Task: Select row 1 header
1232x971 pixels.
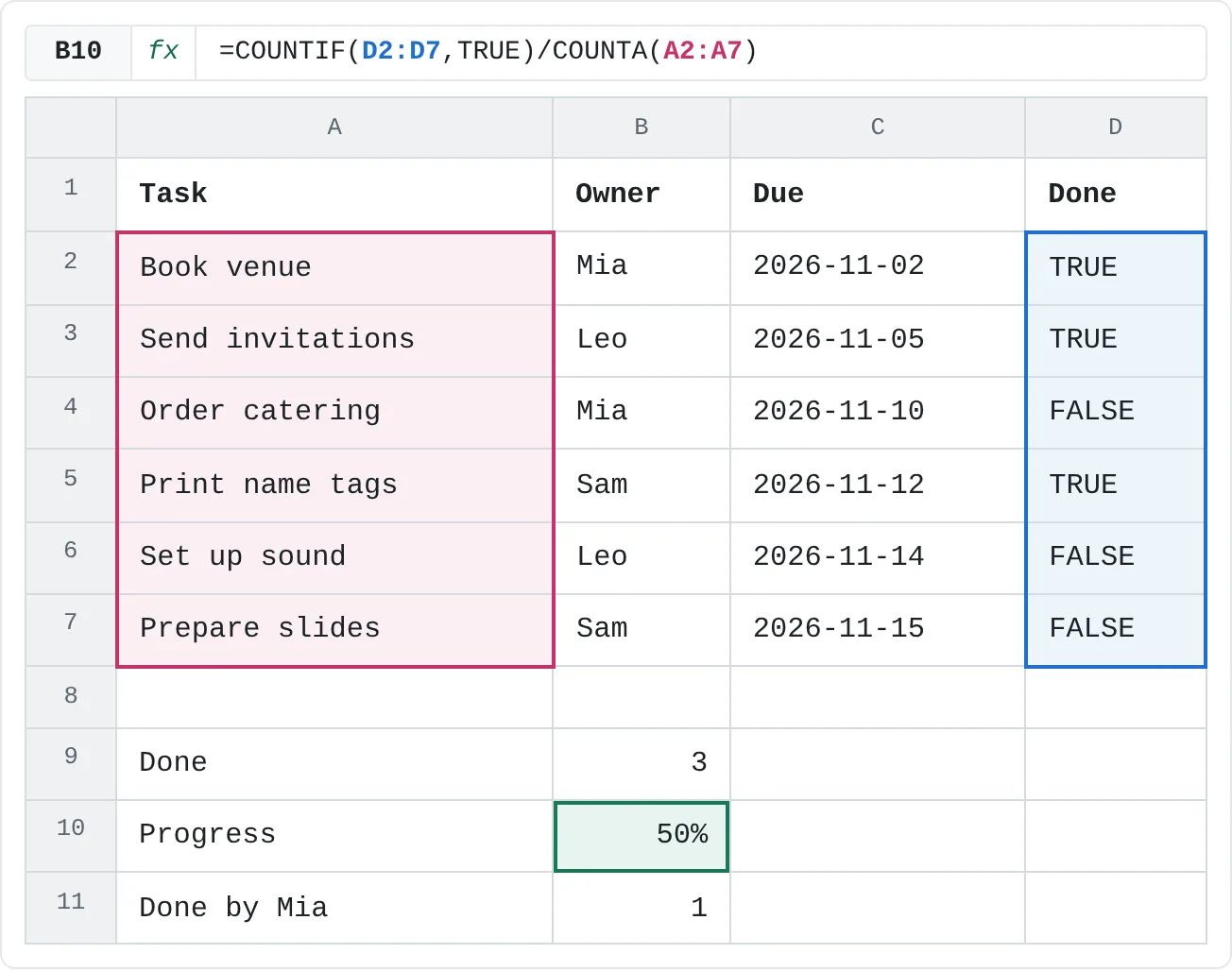Action: (x=71, y=195)
